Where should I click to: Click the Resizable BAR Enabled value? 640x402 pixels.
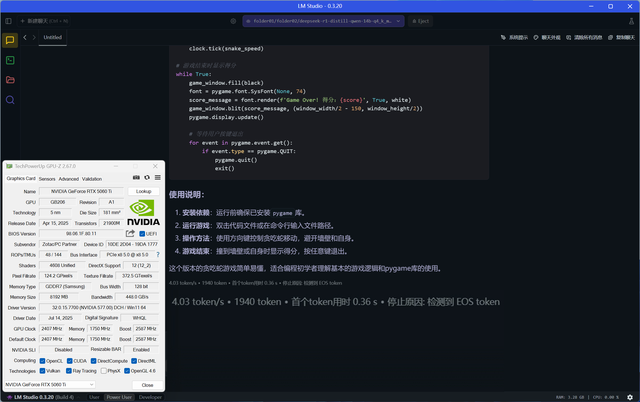click(141, 349)
